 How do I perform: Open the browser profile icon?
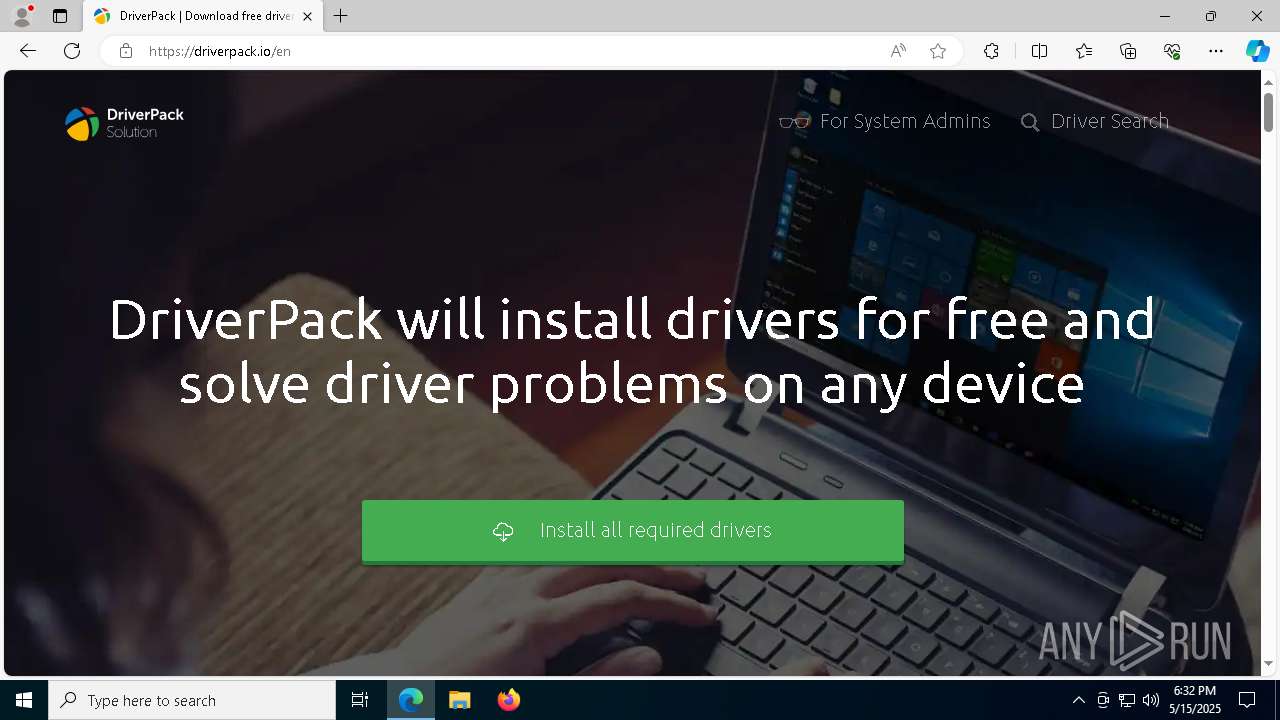pos(22,16)
